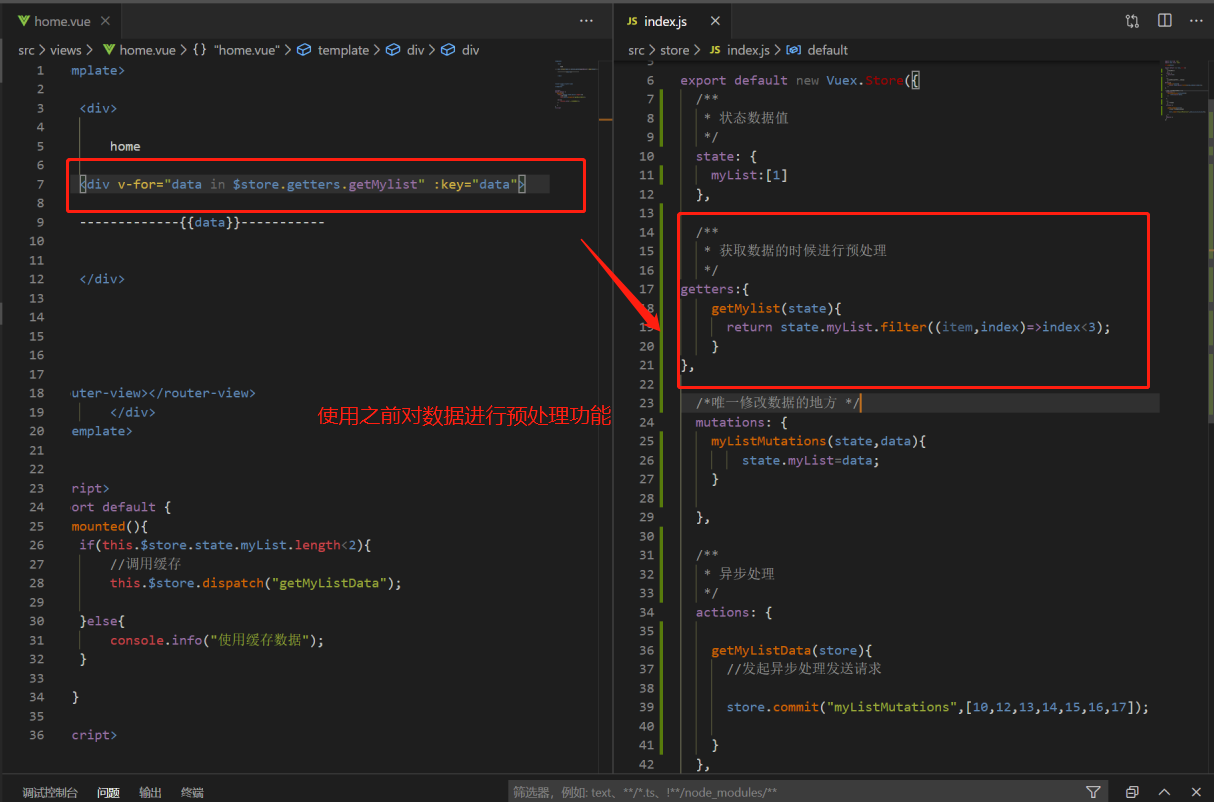This screenshot has width=1214, height=802.
Task: Open the 调试控制台 (Debug Console) tab
Action: click(50, 792)
